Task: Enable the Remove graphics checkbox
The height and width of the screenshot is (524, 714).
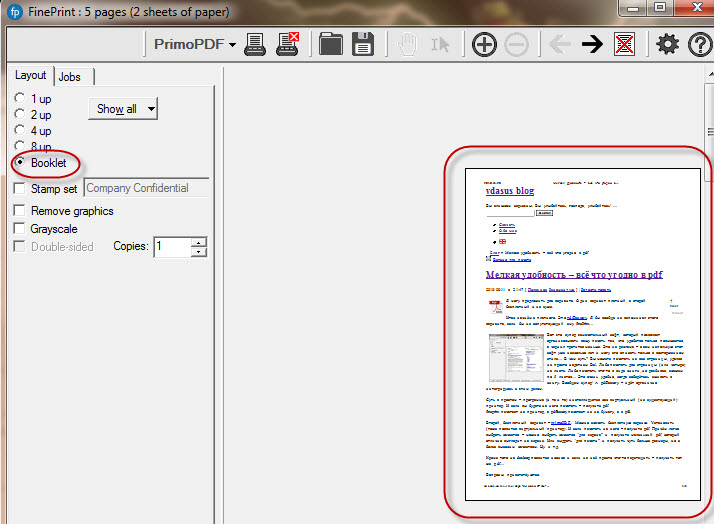Action: tap(20, 211)
